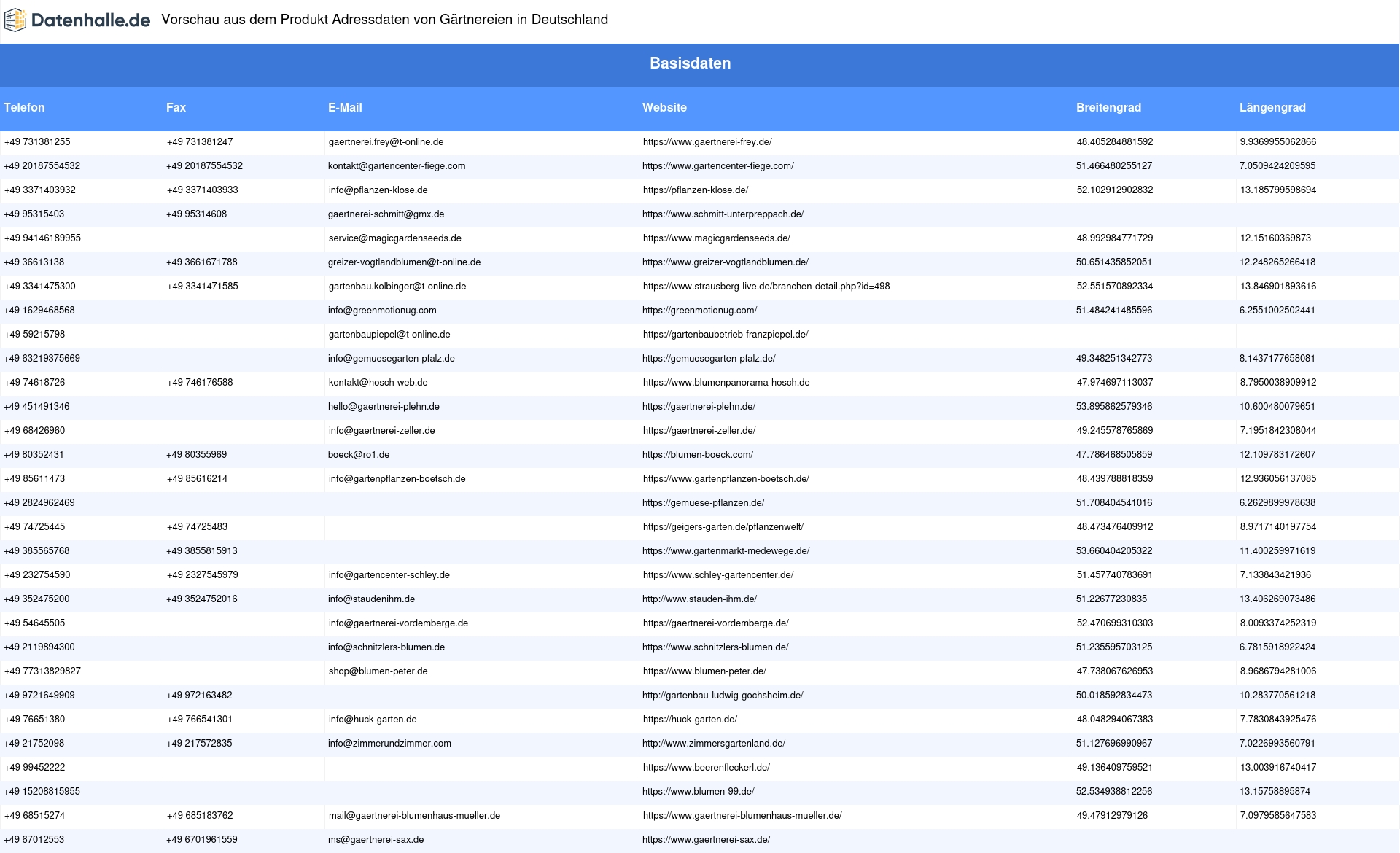Click fax number +49 3855815913
Viewport: 1400px width, 853px height.
coord(202,551)
